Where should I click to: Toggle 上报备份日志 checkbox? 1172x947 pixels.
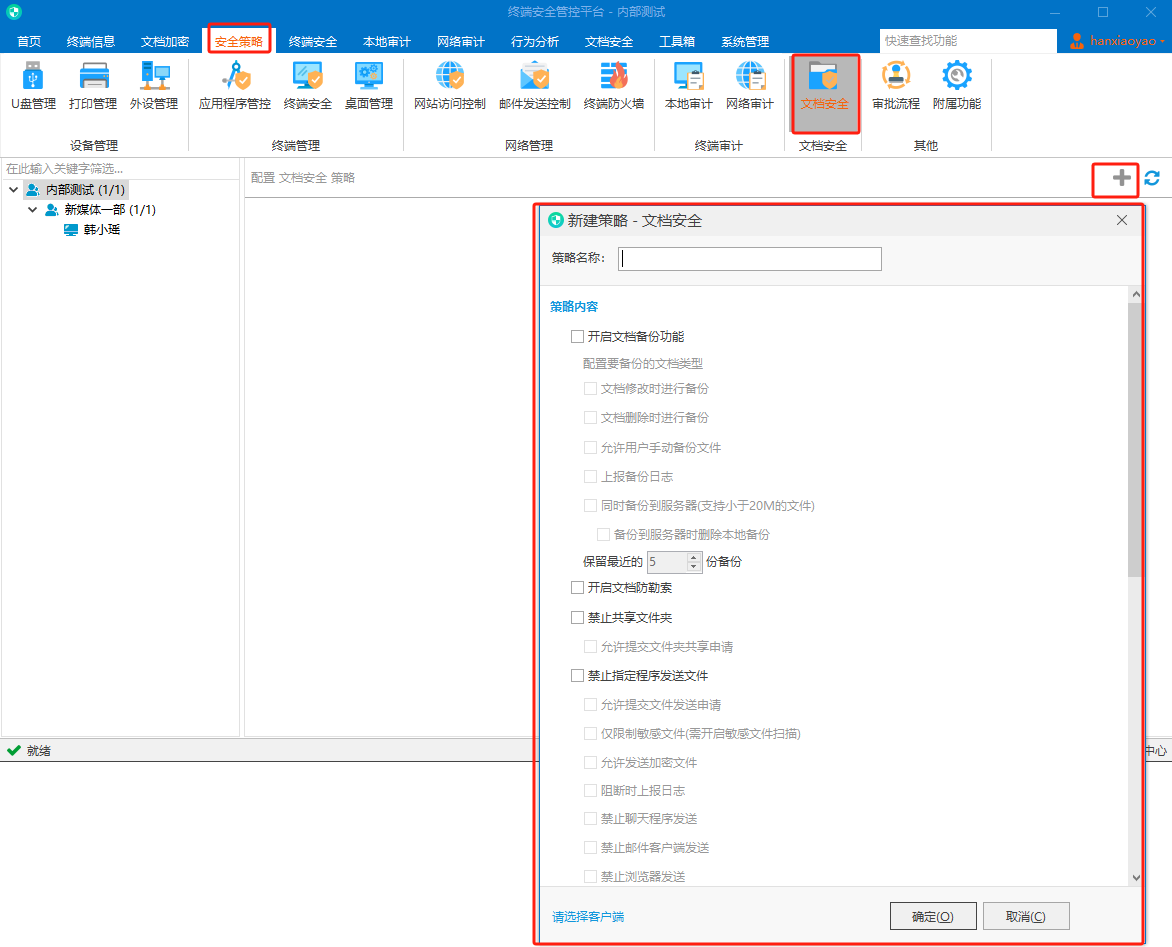click(590, 477)
